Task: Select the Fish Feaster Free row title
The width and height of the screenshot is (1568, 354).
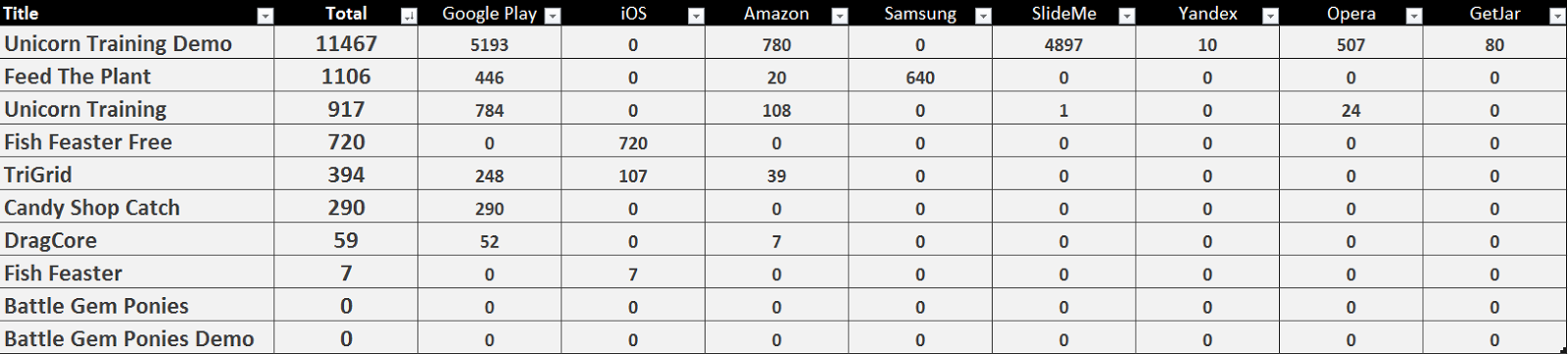Action: 137,141
